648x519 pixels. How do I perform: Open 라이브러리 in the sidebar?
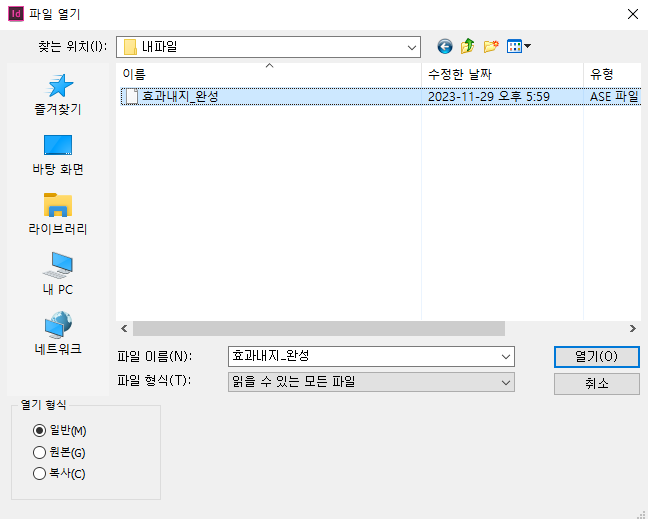pos(58,214)
